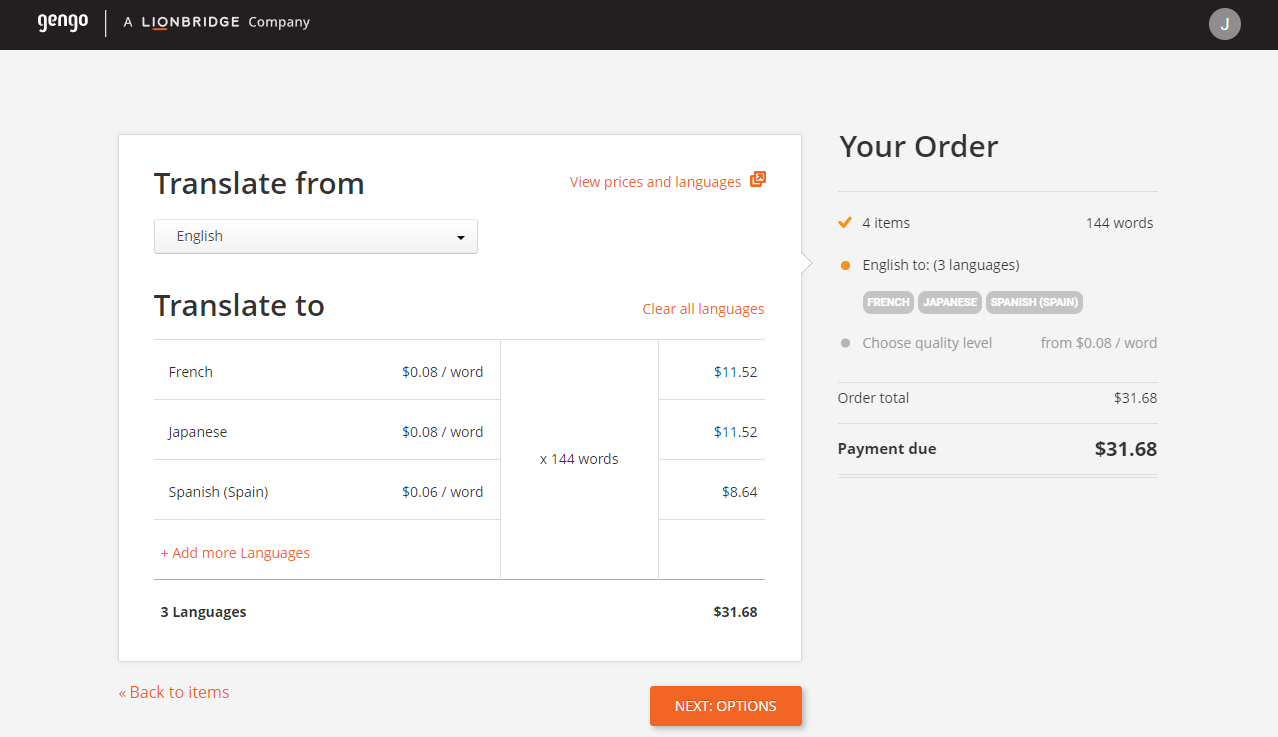Expand the Choose quality level step
This screenshot has height=737, width=1278.
(927, 342)
